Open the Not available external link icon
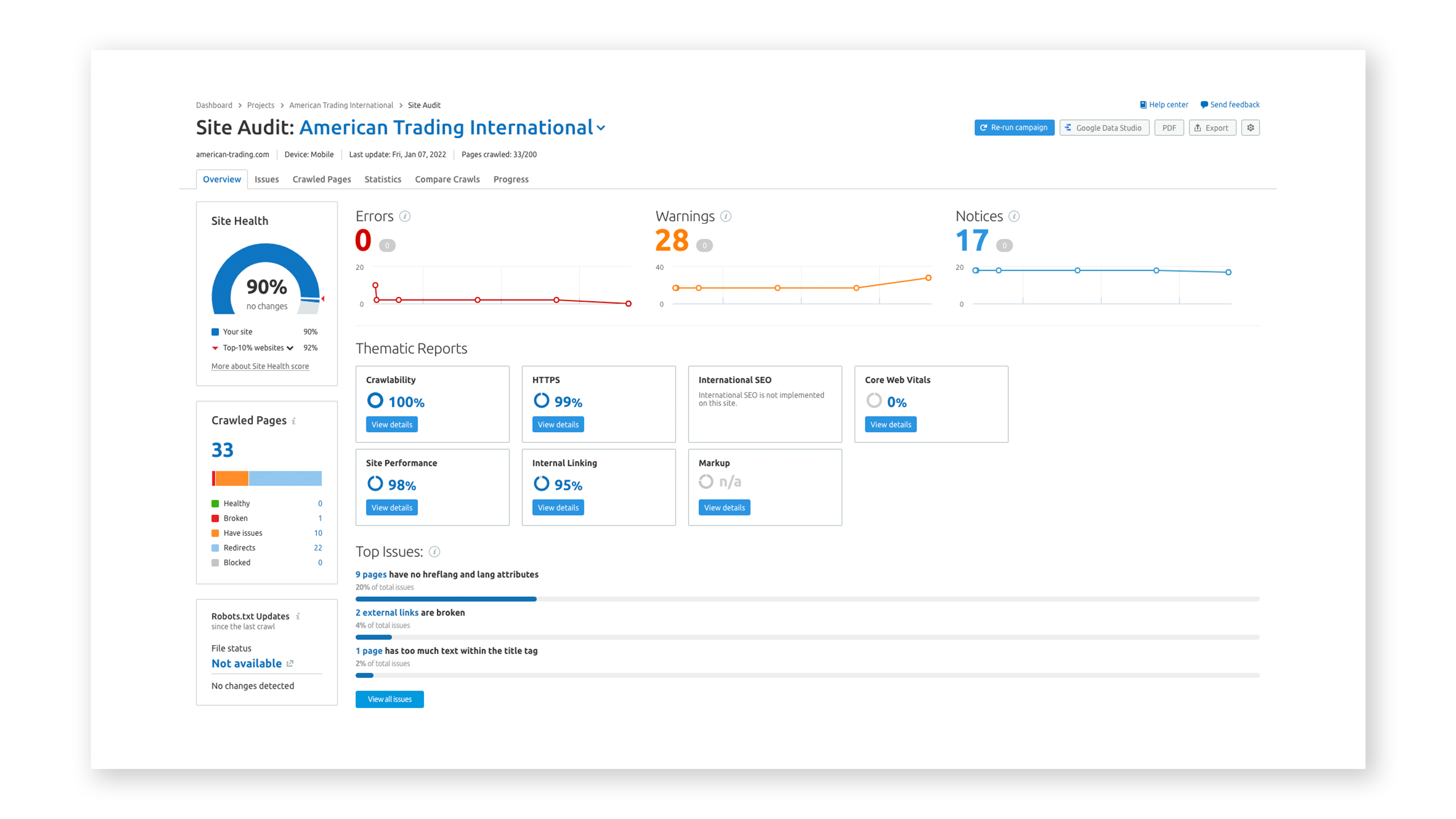Image resolution: width=1456 pixels, height=819 pixels. click(290, 664)
